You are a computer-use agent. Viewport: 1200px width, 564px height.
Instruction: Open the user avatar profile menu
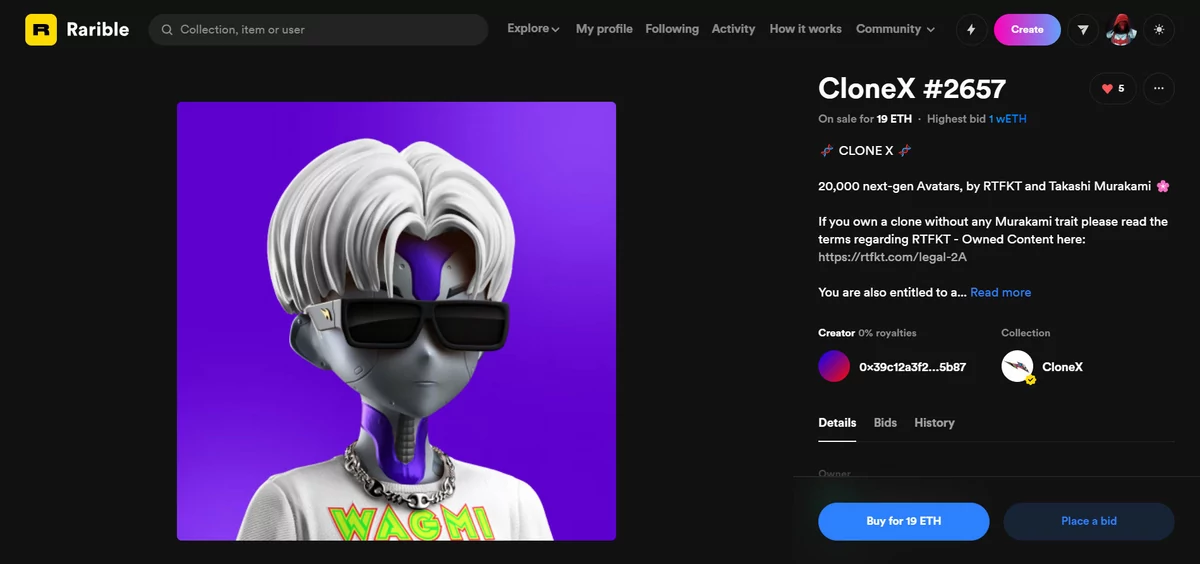click(1121, 30)
